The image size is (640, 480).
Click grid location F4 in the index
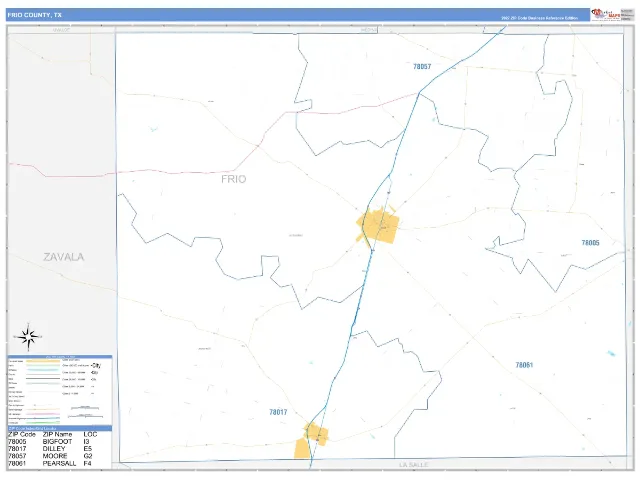pyautogui.click(x=87, y=463)
